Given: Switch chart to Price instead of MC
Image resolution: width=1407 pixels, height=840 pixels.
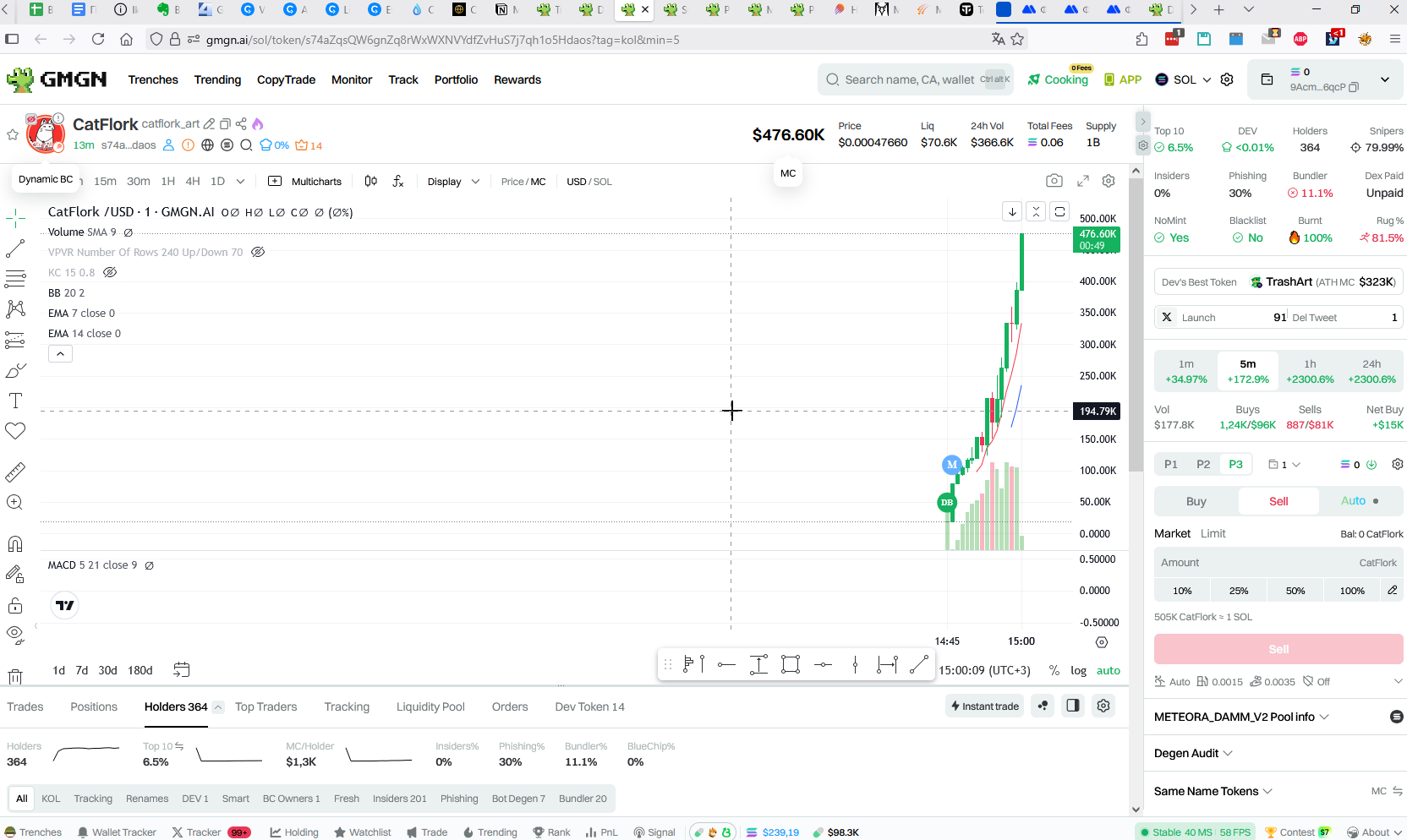Looking at the screenshot, I should point(512,182).
